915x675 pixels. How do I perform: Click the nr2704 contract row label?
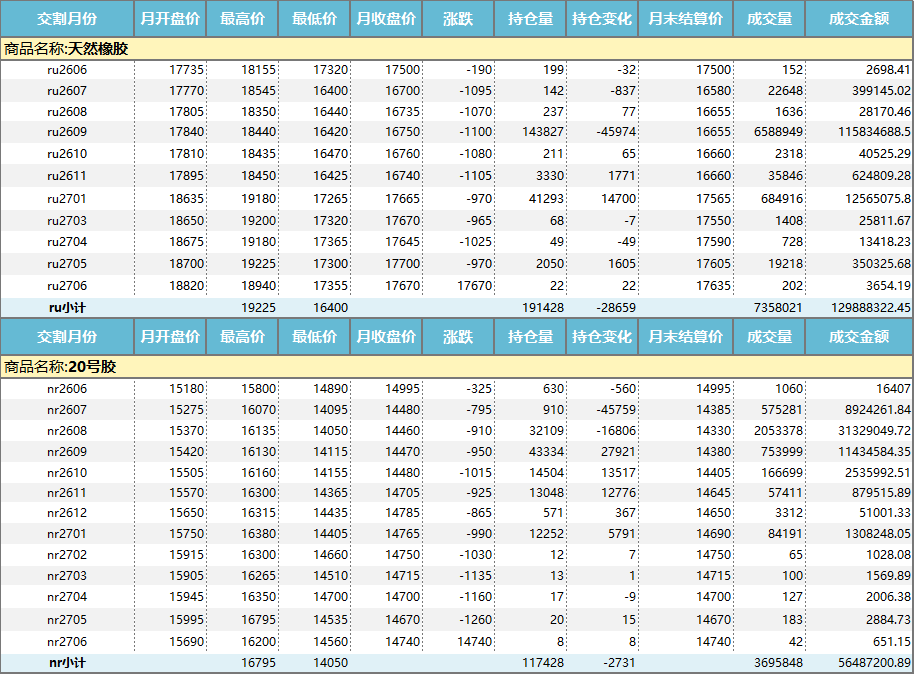pyautogui.click(x=67, y=597)
